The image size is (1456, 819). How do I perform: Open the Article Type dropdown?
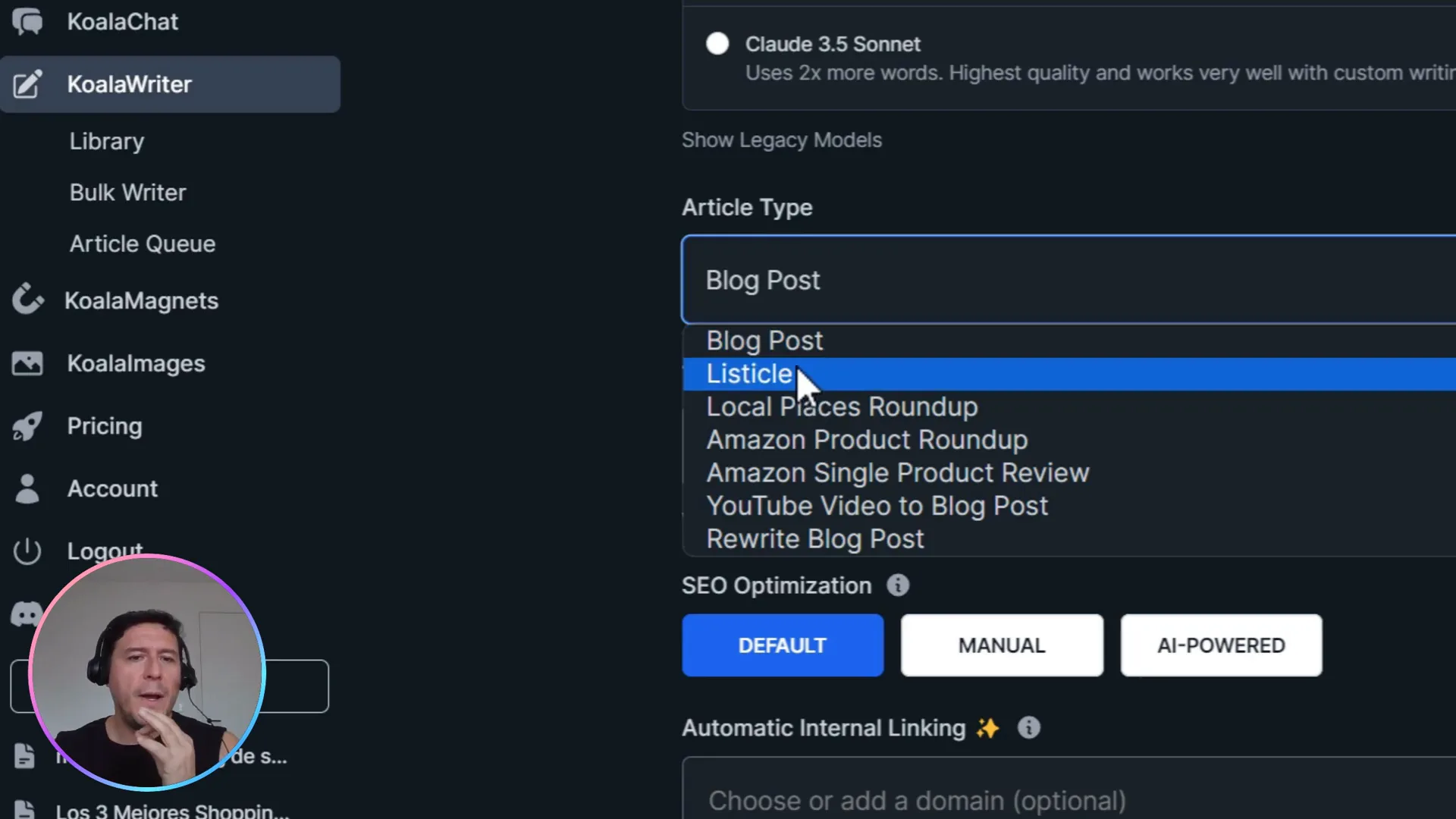(1068, 280)
